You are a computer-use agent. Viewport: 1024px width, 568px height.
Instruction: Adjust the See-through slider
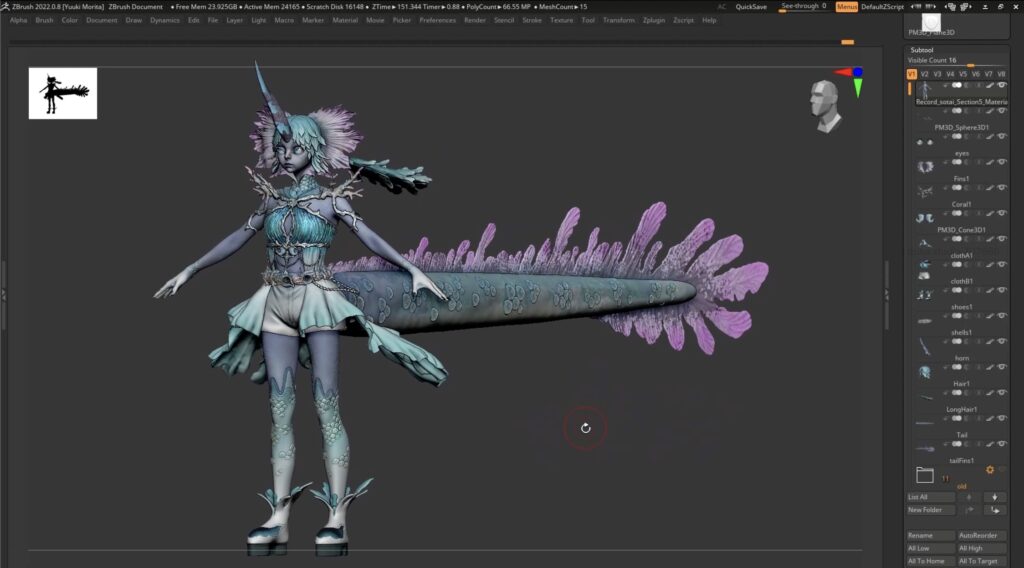coord(803,7)
